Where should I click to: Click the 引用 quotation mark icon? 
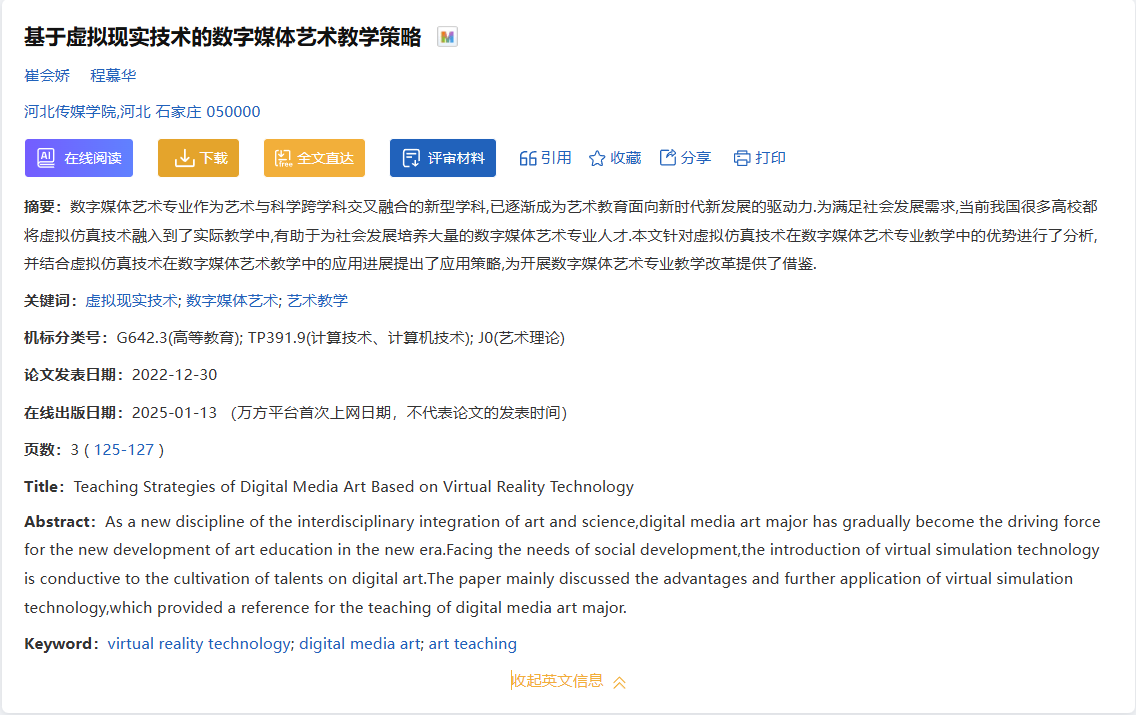pos(528,158)
